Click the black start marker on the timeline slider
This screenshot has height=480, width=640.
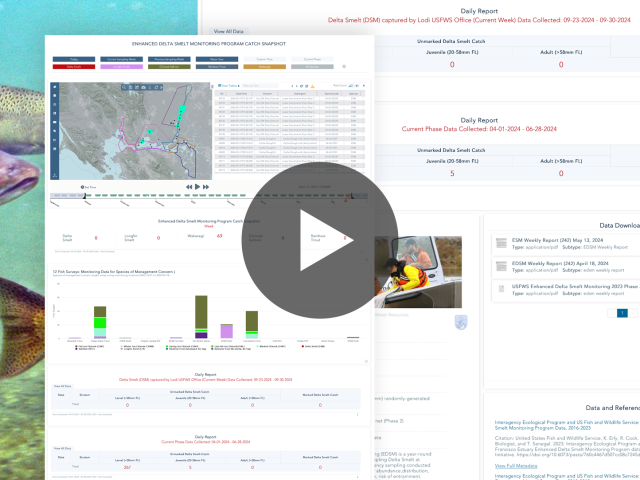[x=84, y=196]
